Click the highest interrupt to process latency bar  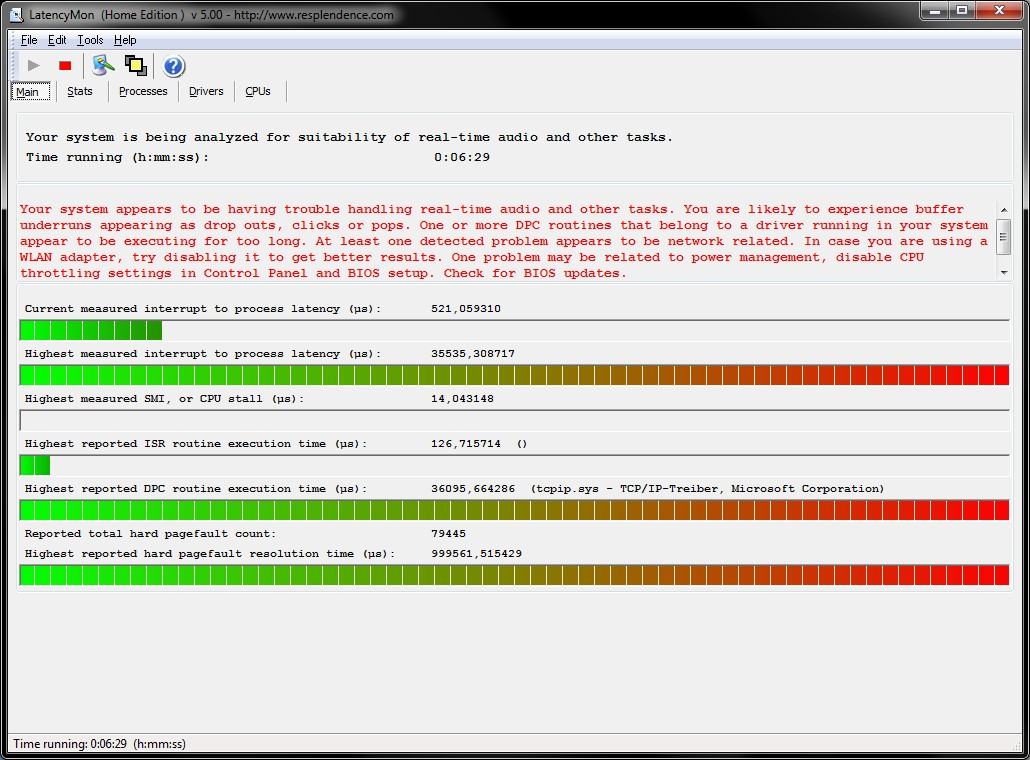(514, 375)
